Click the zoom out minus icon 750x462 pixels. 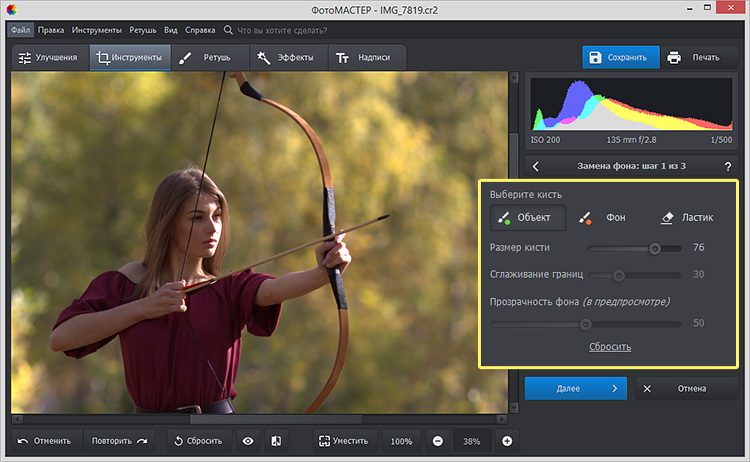pos(437,441)
